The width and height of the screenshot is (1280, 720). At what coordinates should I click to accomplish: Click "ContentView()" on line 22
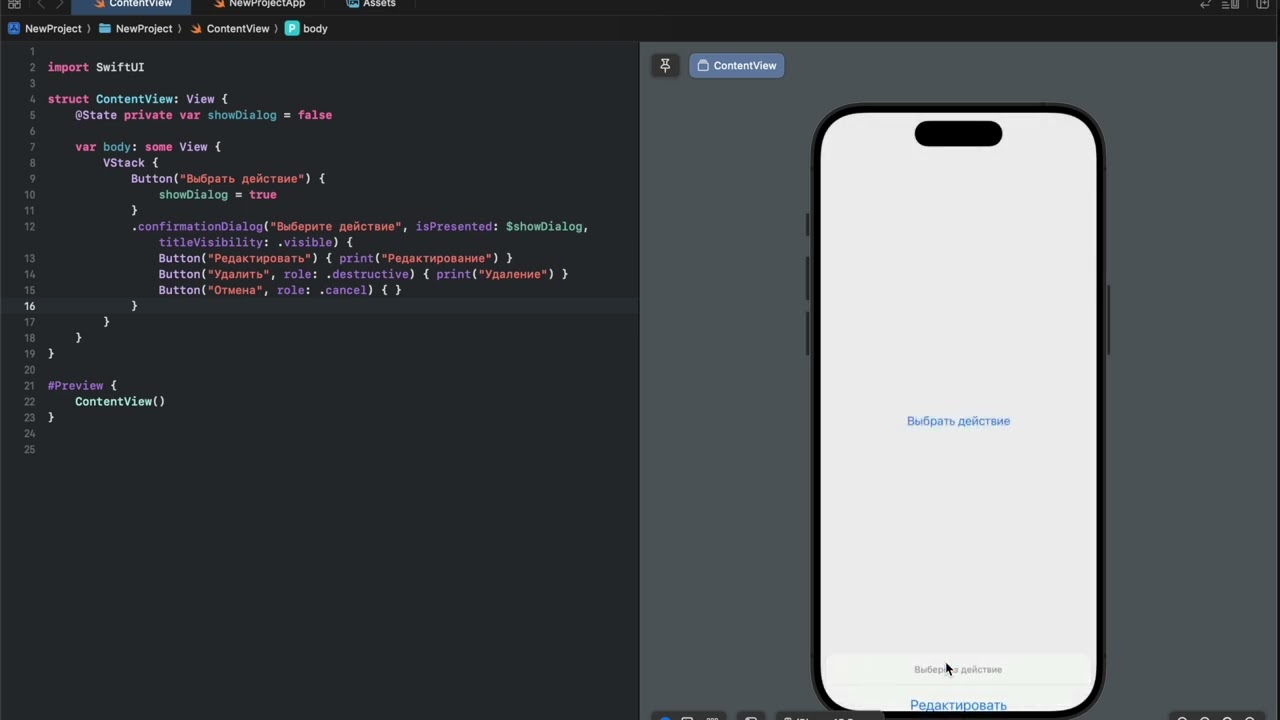(x=120, y=402)
